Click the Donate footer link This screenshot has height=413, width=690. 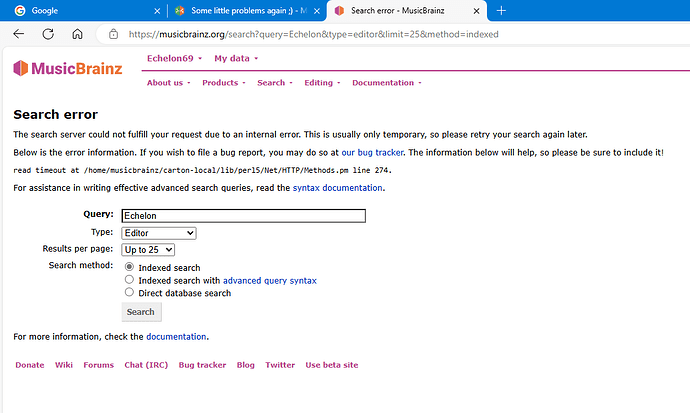point(30,365)
